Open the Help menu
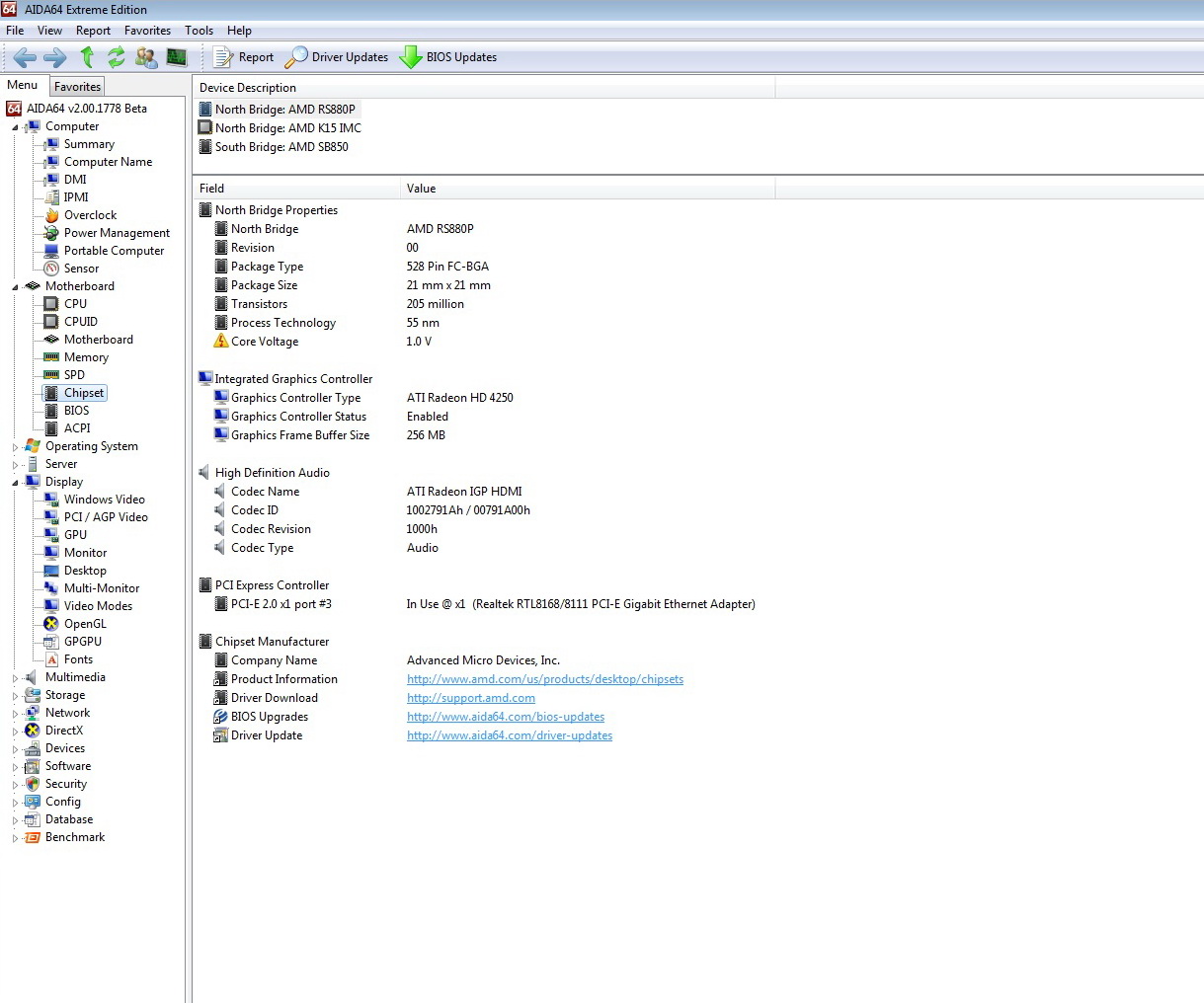The image size is (1204, 1003). 239,31
